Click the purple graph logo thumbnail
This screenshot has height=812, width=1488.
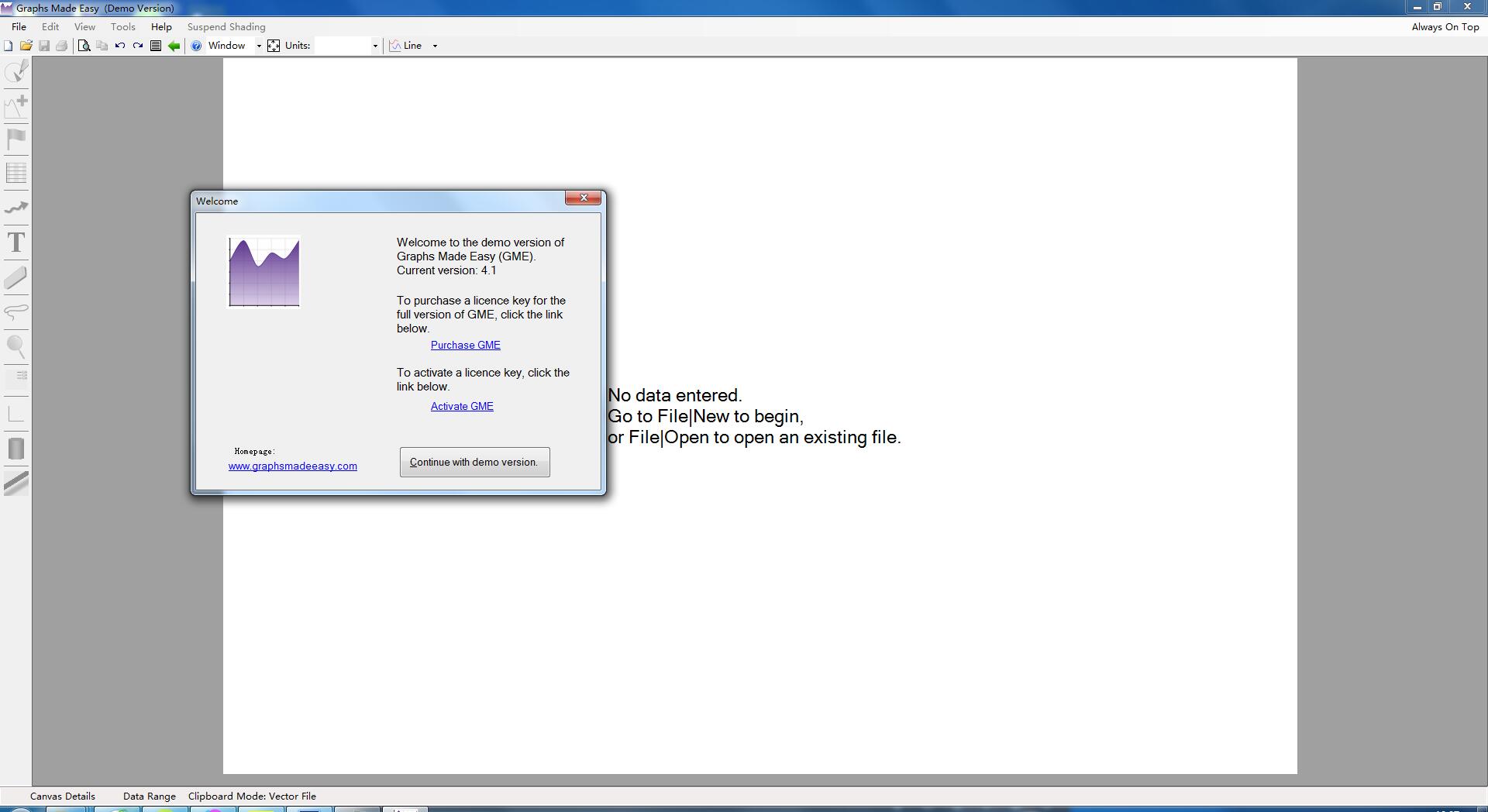[263, 271]
